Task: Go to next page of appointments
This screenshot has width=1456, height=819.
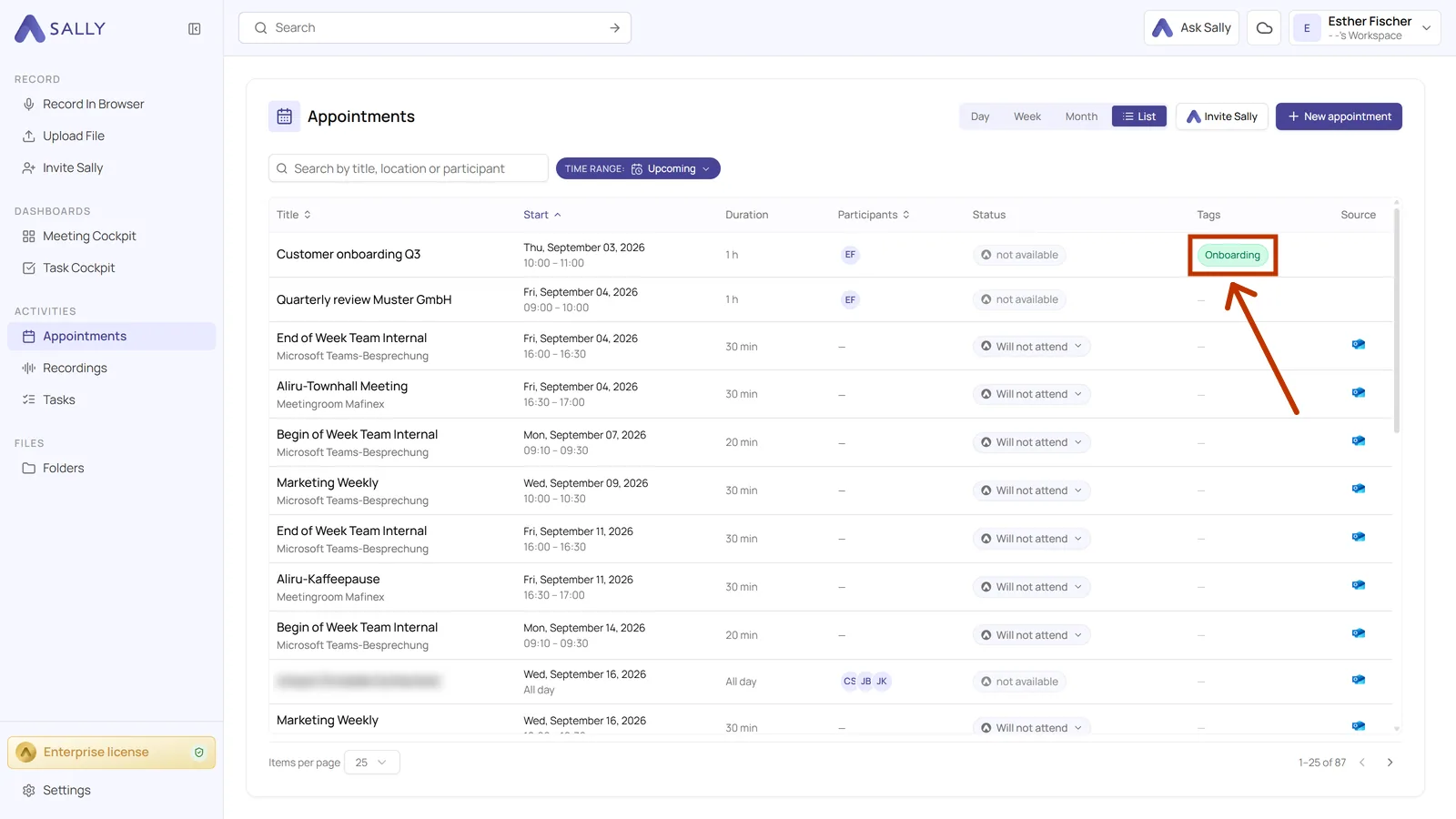Action: click(1390, 763)
